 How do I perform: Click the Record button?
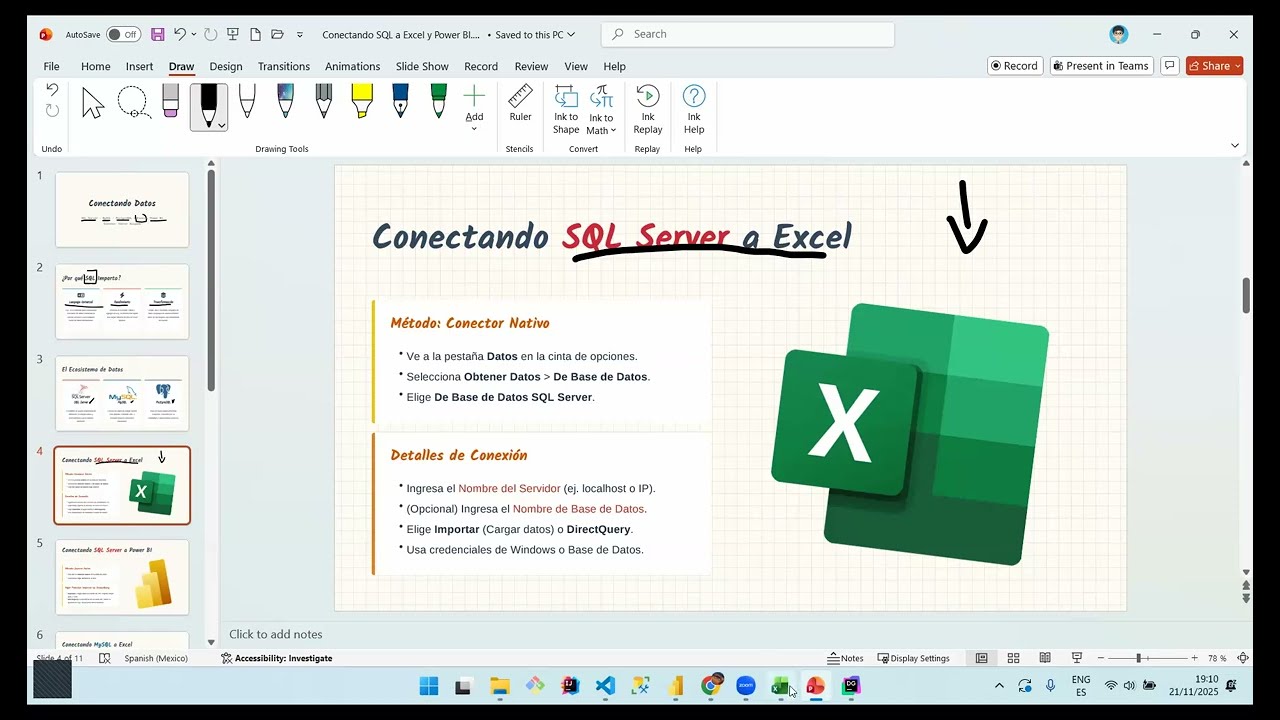coord(1015,66)
